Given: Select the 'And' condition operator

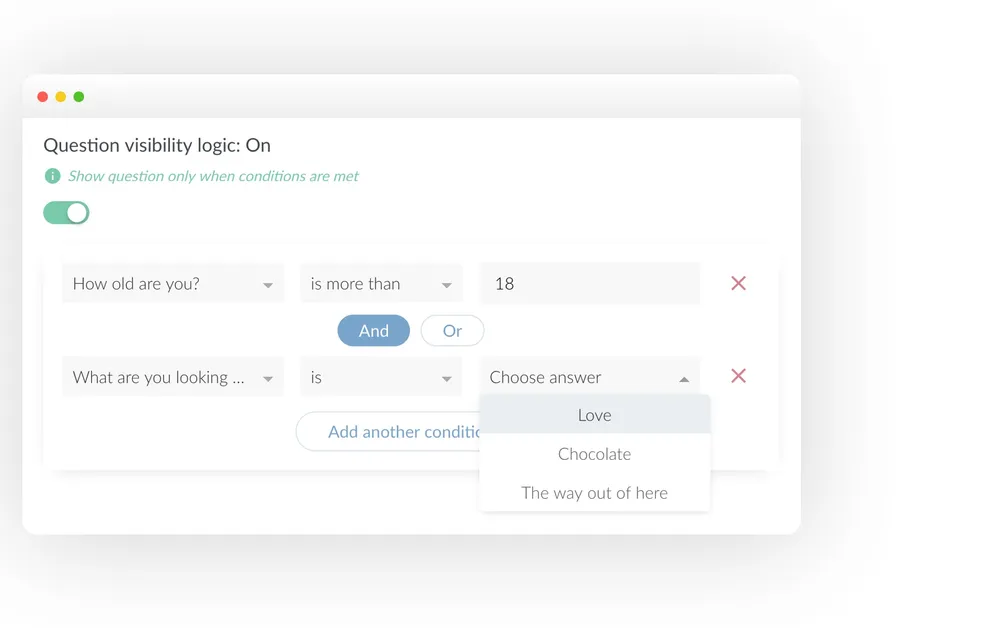Looking at the screenshot, I should [374, 331].
